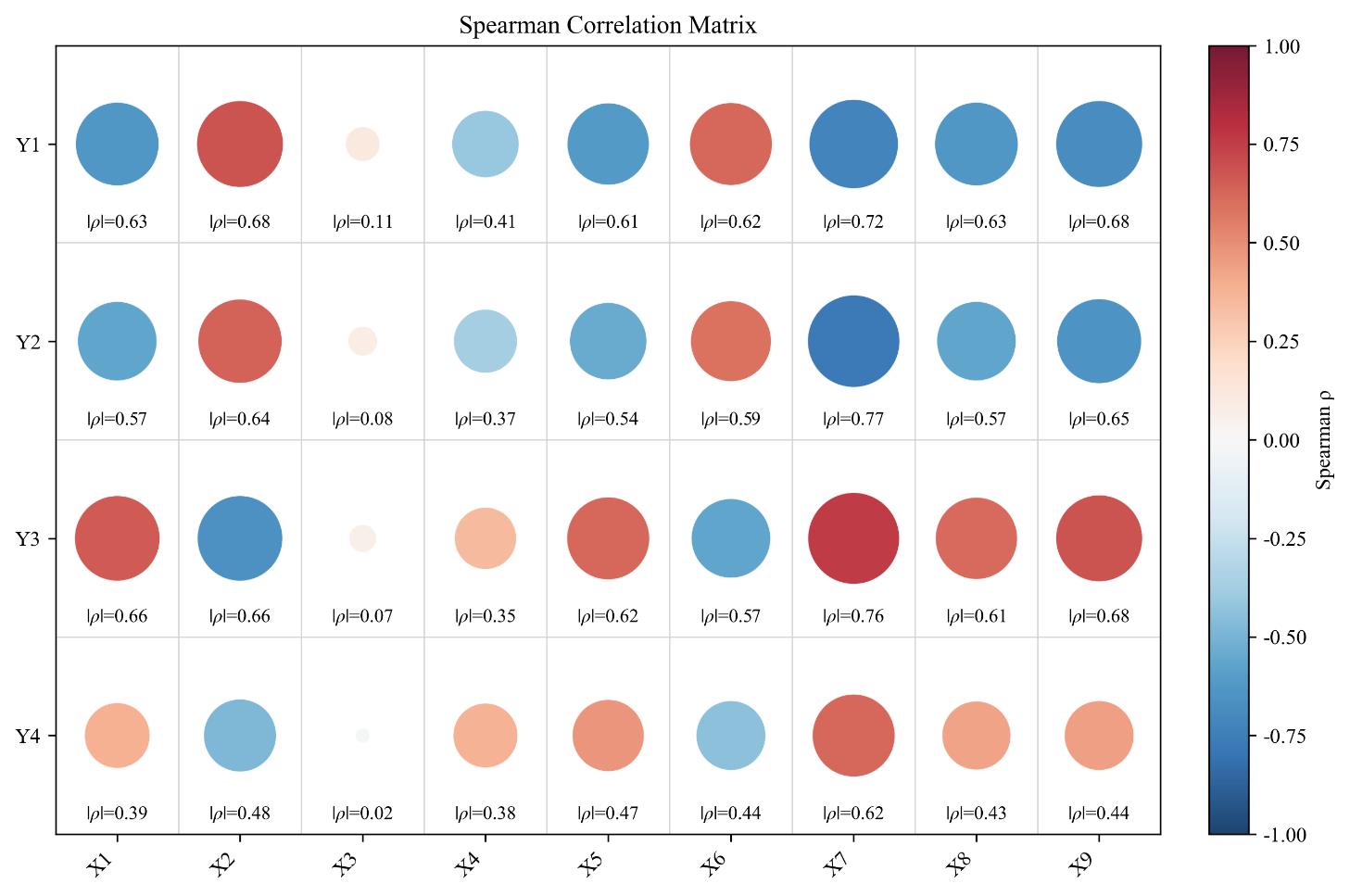Select the Y1 and X2 red circle
Viewport: 1350px width, 896px height.
[240, 145]
